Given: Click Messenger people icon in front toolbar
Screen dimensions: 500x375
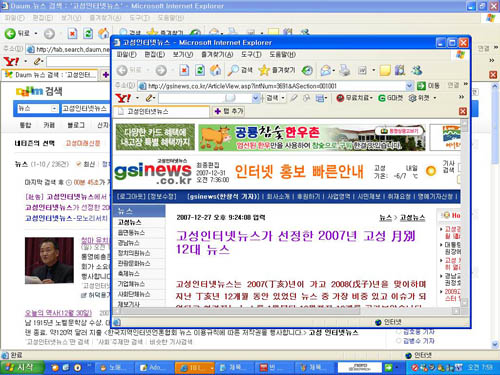Looking at the screenshot, I should click(x=417, y=70).
